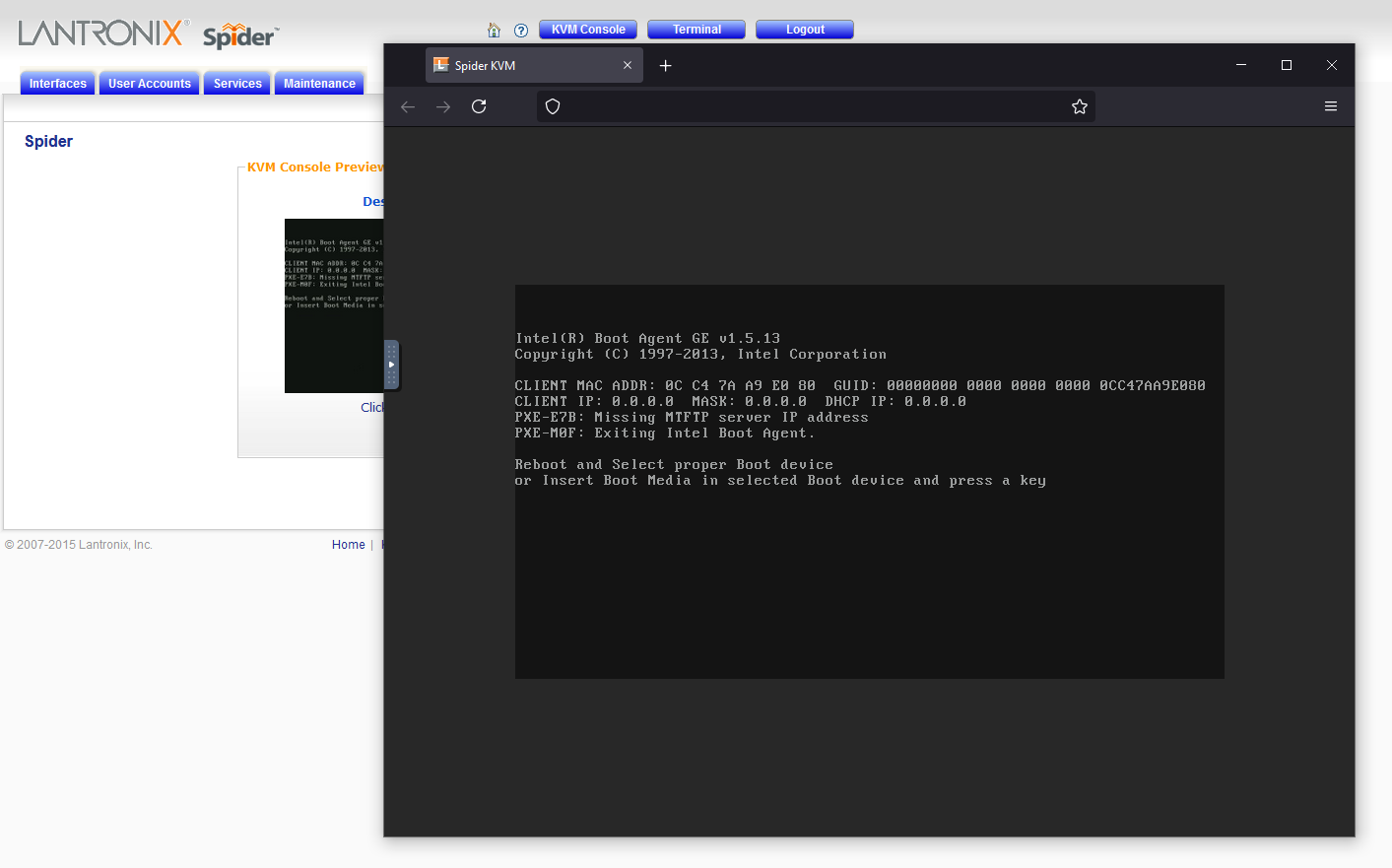
Task: Bookmark page with the star icon
Action: 1080,106
